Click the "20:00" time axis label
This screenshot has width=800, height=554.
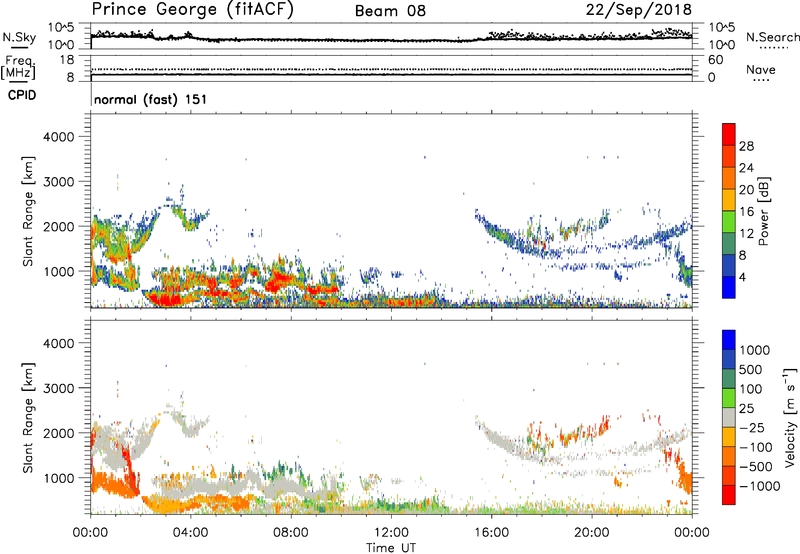point(591,533)
